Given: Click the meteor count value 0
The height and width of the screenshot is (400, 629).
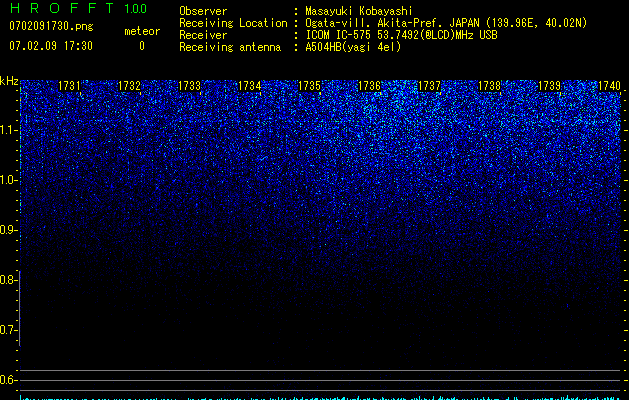Looking at the screenshot, I should click(x=142, y=46).
